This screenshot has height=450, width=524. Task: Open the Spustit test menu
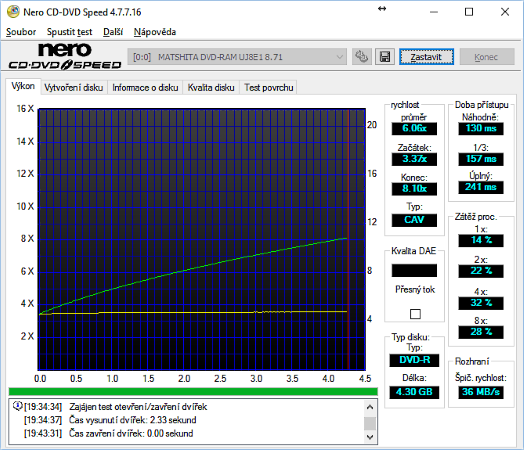point(69,32)
